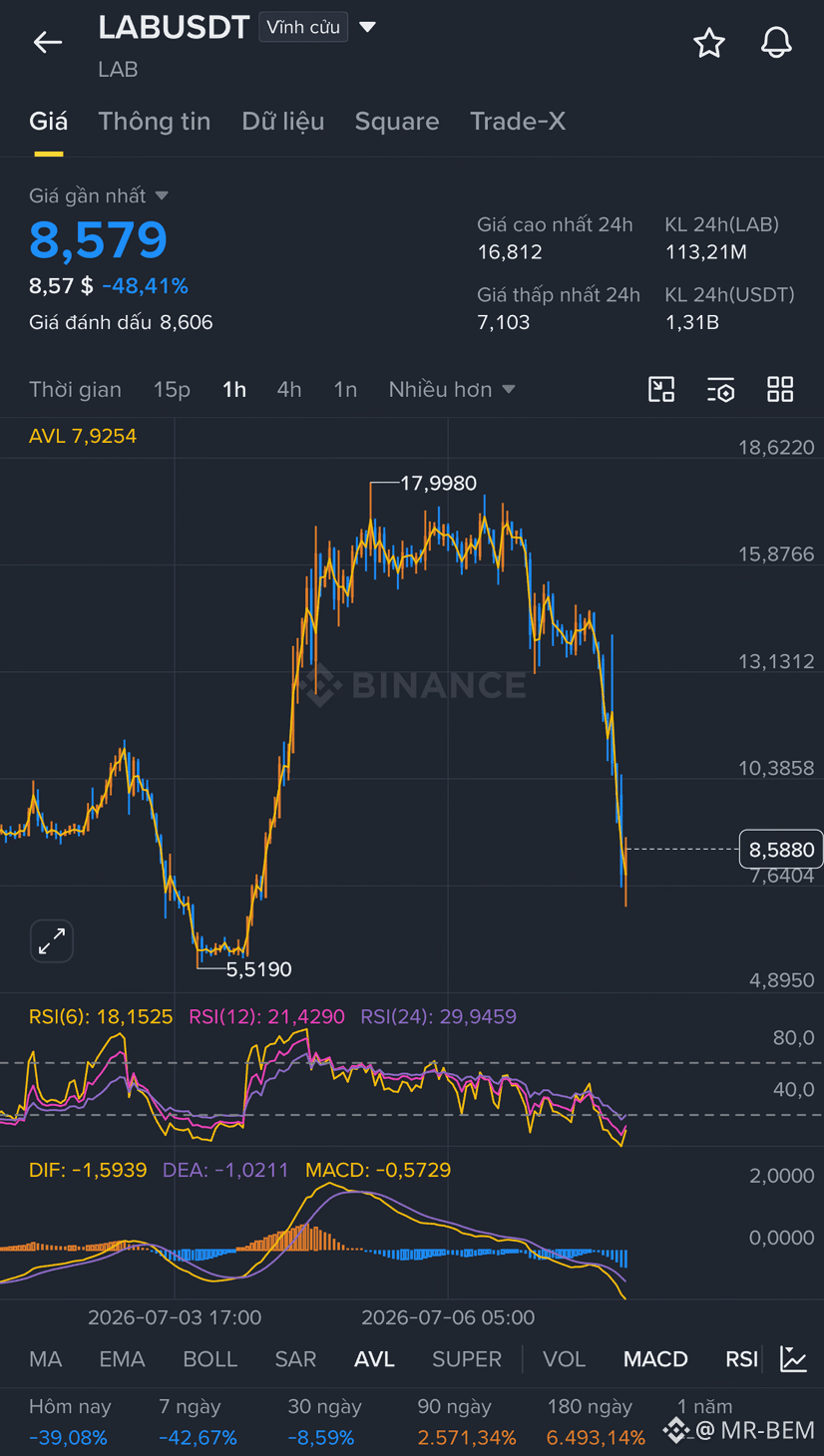Screen dimensions: 824x1456
Task: Tap the RSI(12) 21,4290 legend
Action: (x=265, y=1016)
